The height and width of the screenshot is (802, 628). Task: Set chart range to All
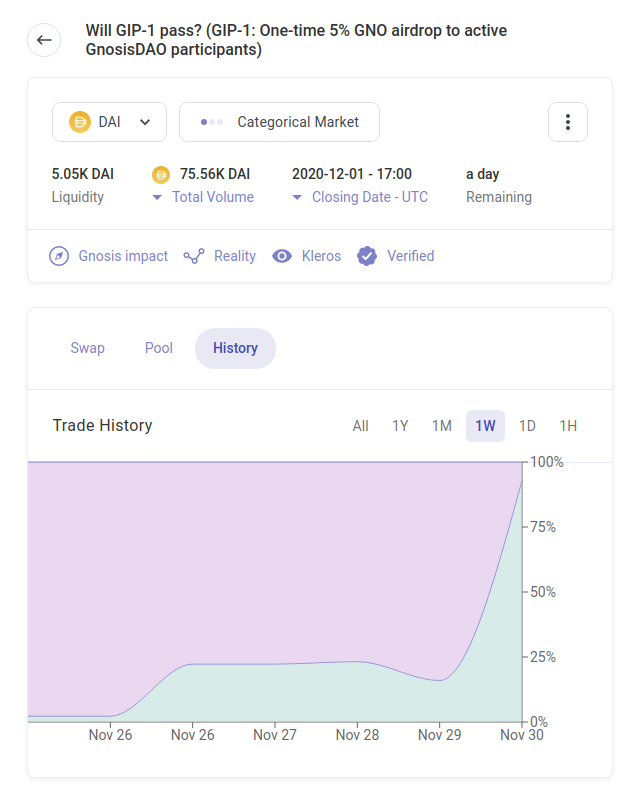361,426
